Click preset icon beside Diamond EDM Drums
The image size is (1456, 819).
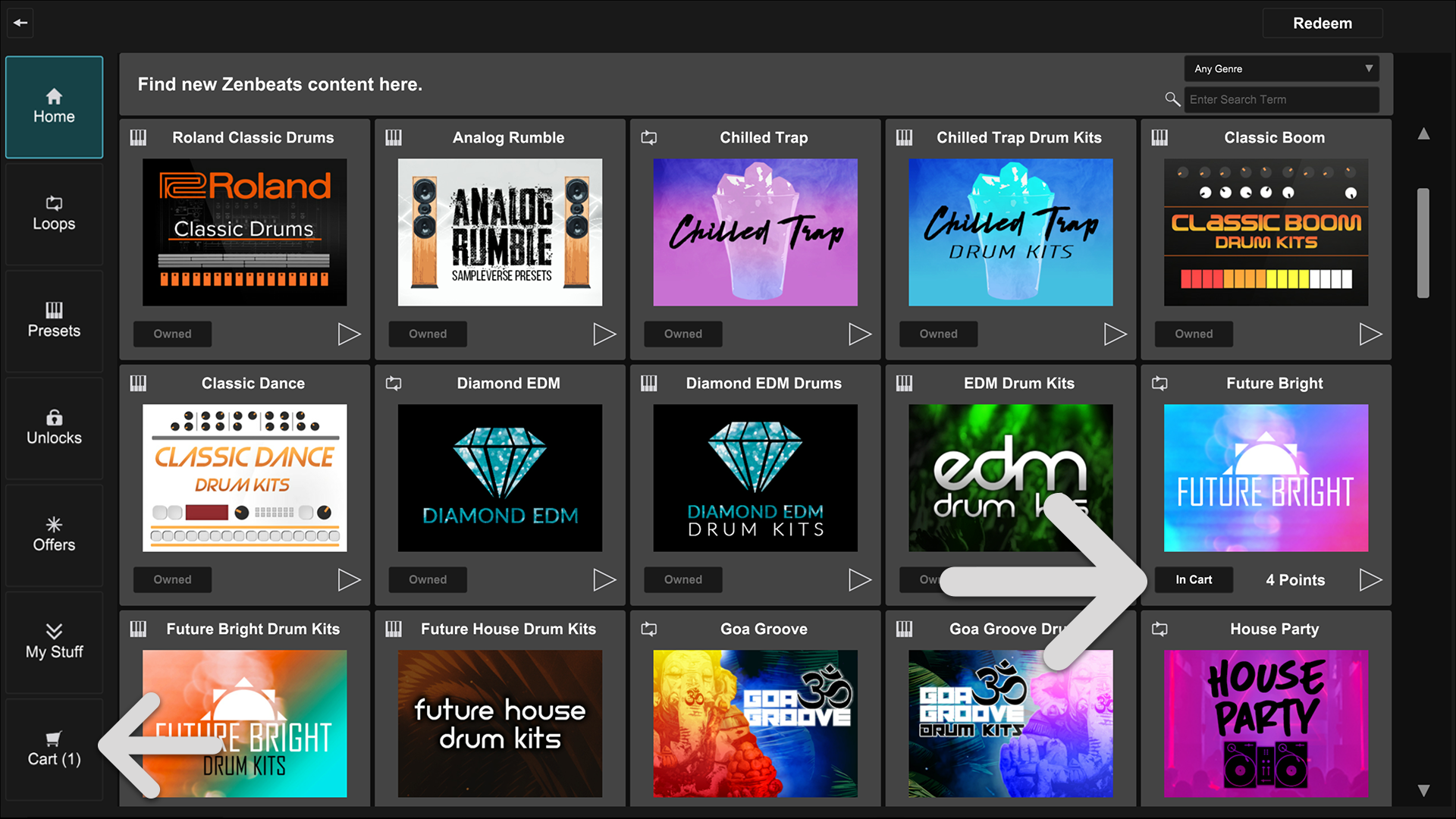[649, 383]
